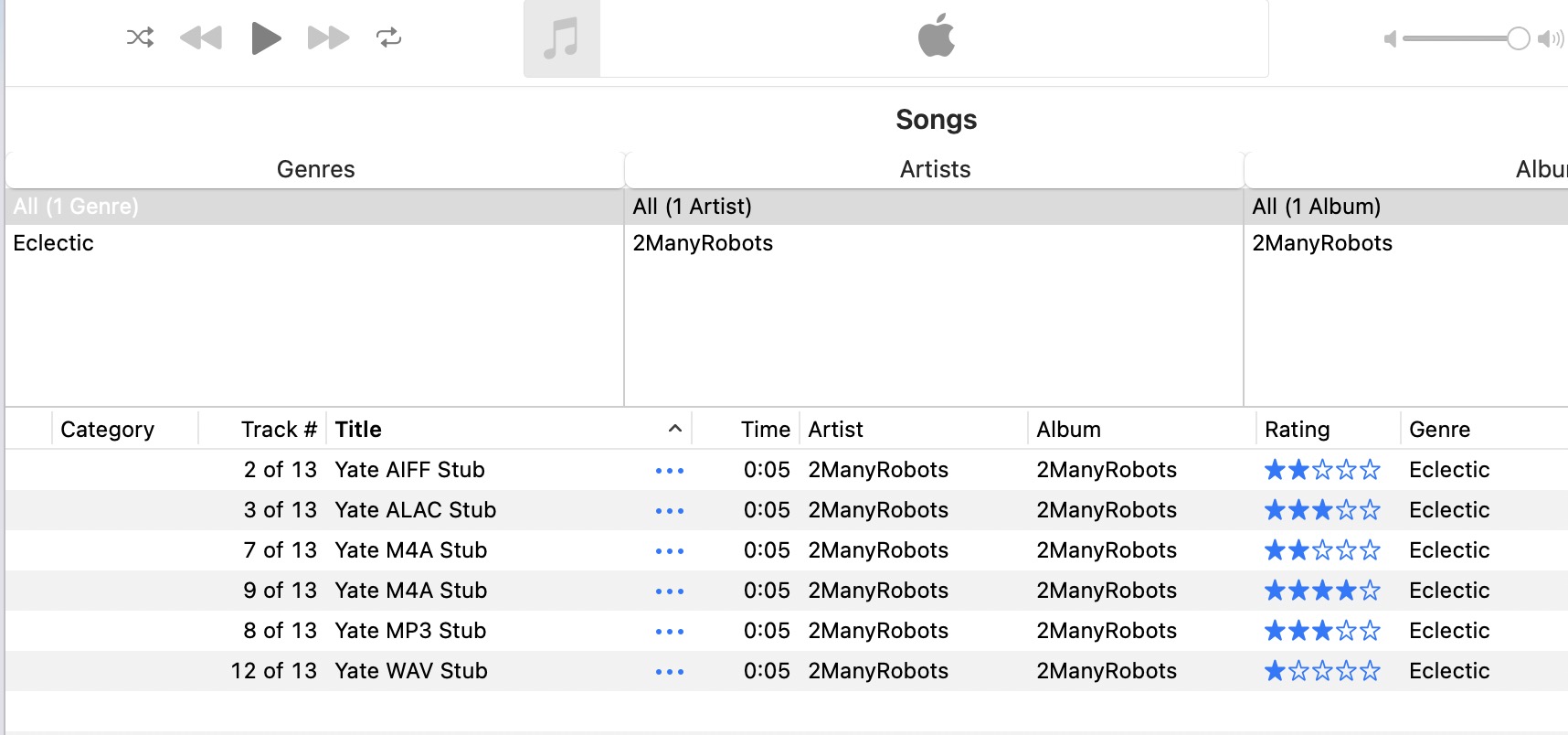Select 2ManyRobots in Artists browser
This screenshot has height=735, width=1568.
pyautogui.click(x=703, y=243)
